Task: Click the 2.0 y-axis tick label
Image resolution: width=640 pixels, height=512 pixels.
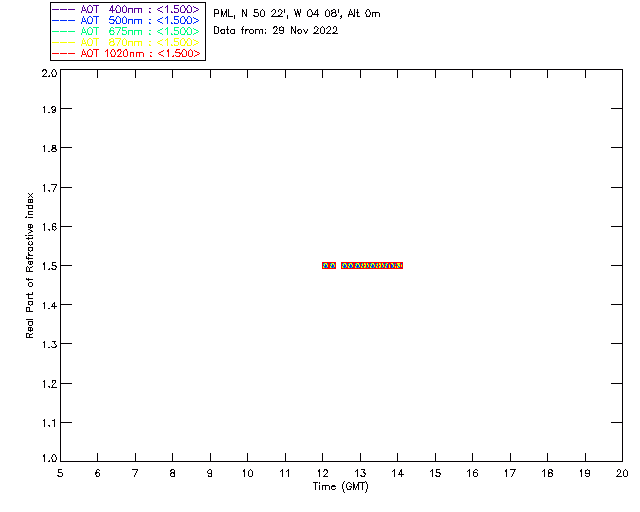Action: [49, 74]
